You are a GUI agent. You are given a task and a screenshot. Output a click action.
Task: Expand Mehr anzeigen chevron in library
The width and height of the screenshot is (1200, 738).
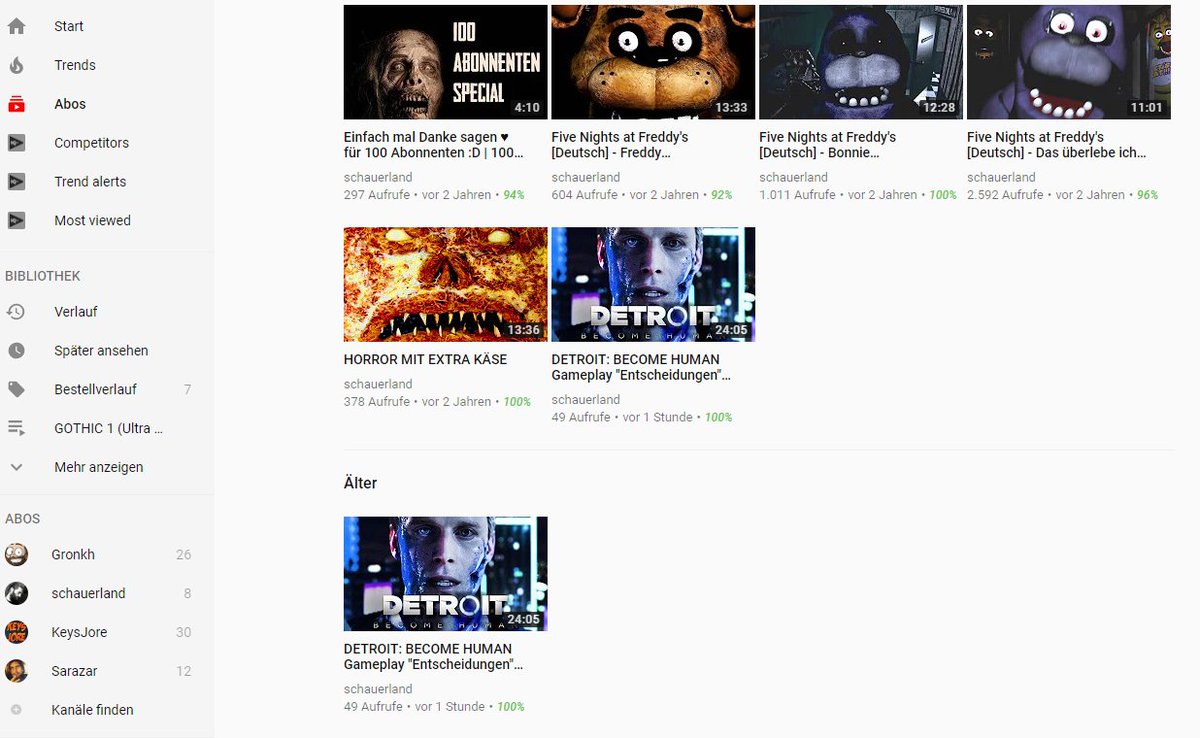[16, 467]
